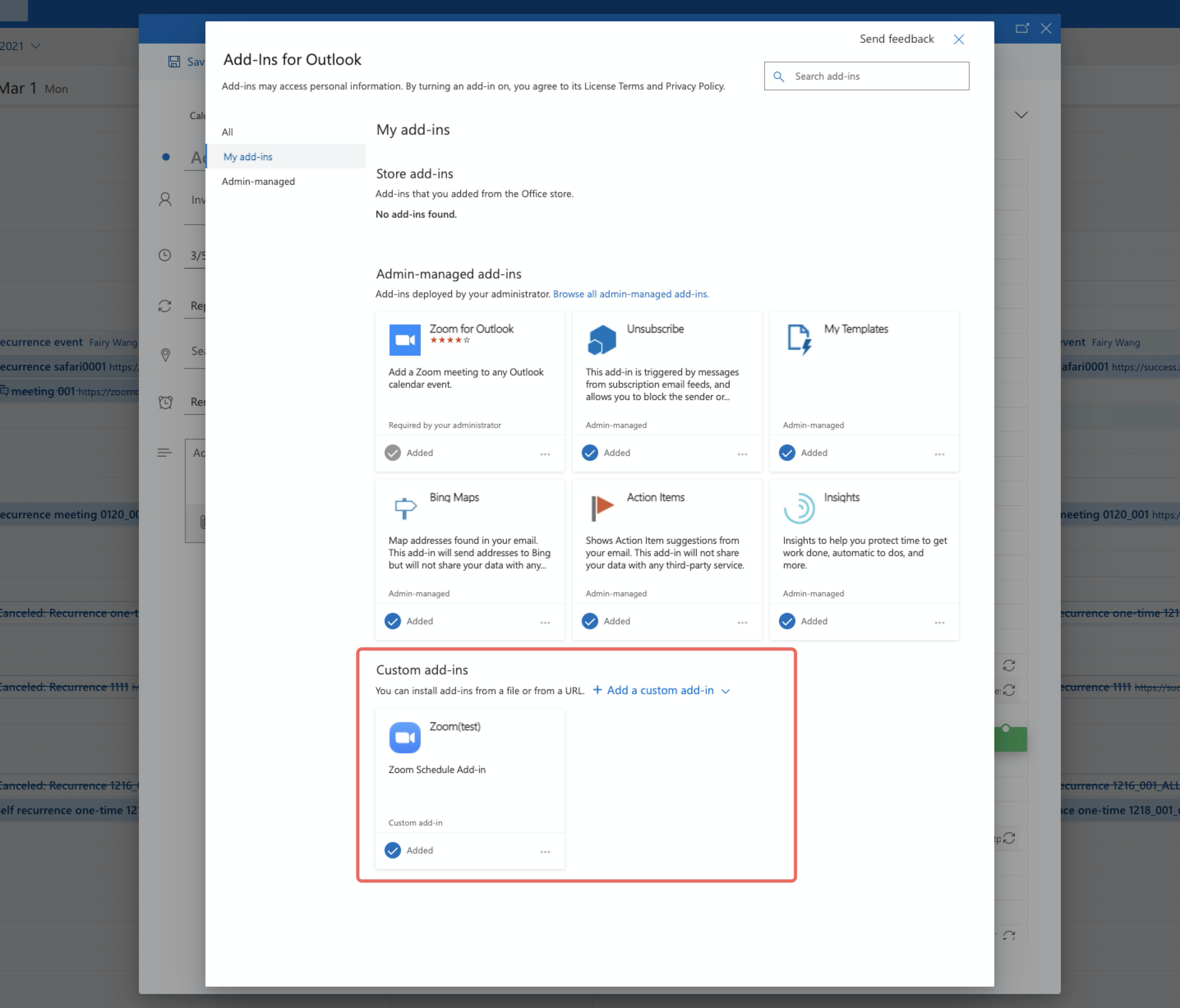
Task: Open the Insights add-in icon
Action: [x=800, y=507]
